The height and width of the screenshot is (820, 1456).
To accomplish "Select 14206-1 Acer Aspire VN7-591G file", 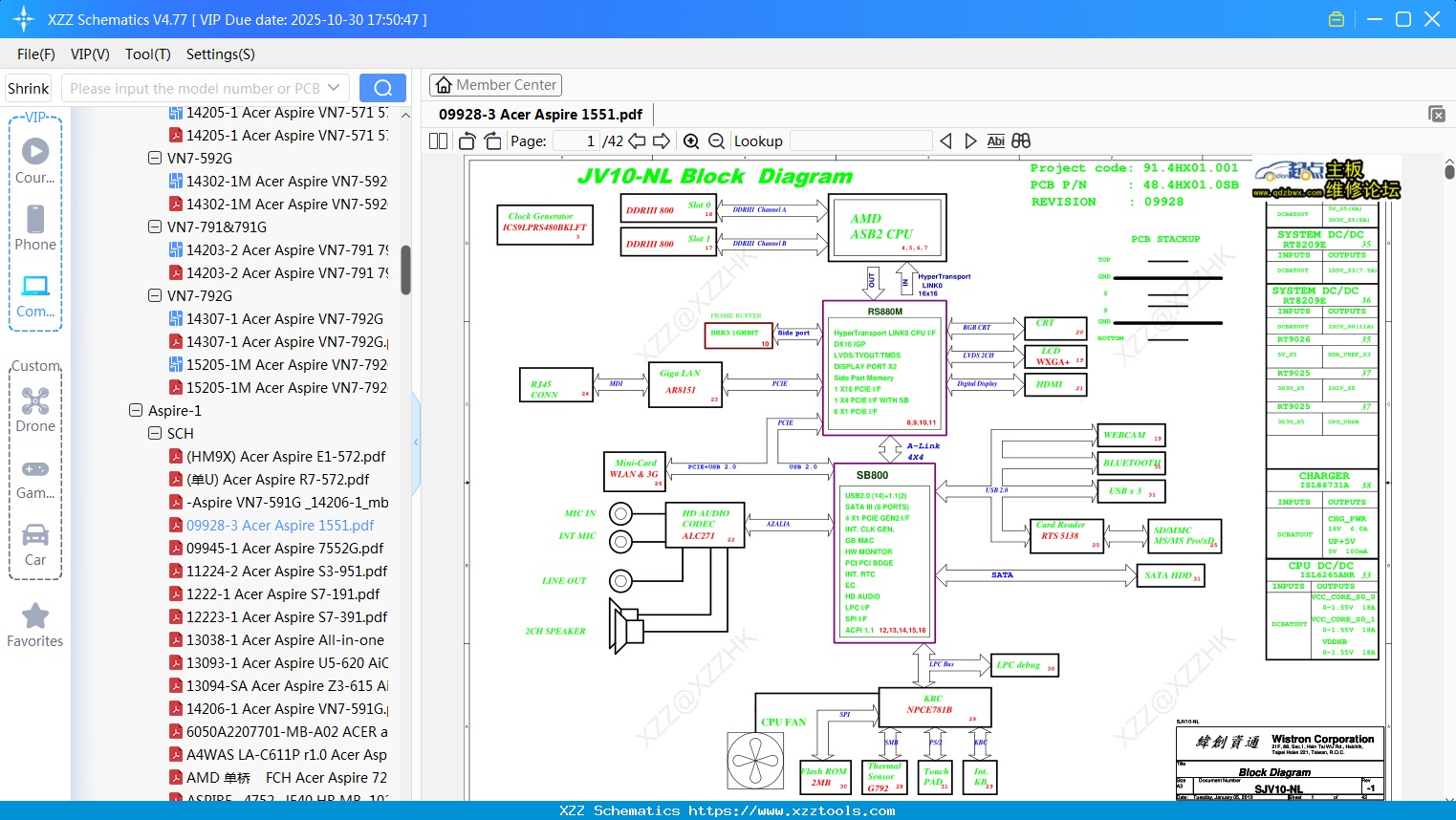I will pos(288,709).
